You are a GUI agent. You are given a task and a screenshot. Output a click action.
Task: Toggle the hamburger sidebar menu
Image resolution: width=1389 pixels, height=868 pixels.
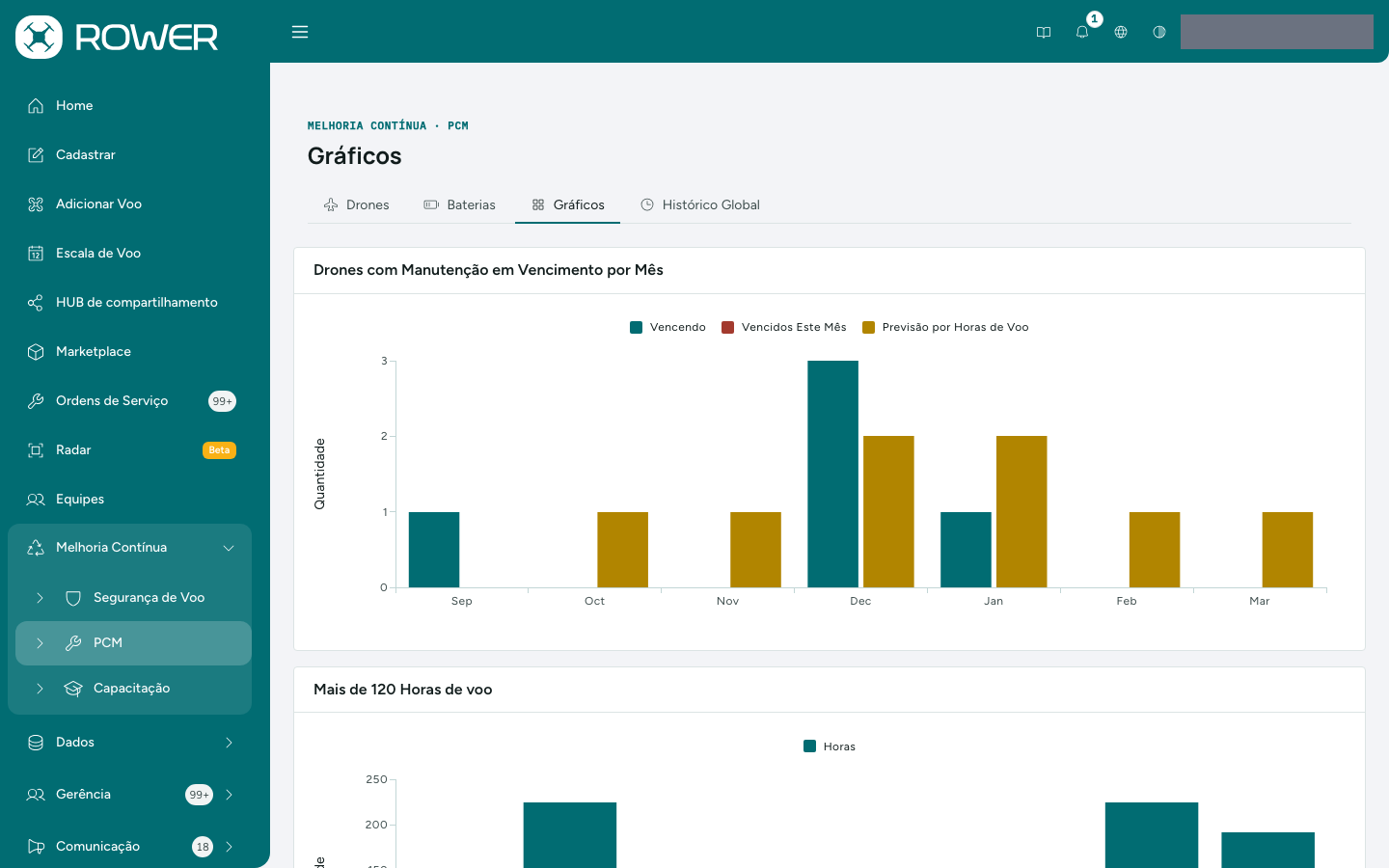(x=300, y=32)
